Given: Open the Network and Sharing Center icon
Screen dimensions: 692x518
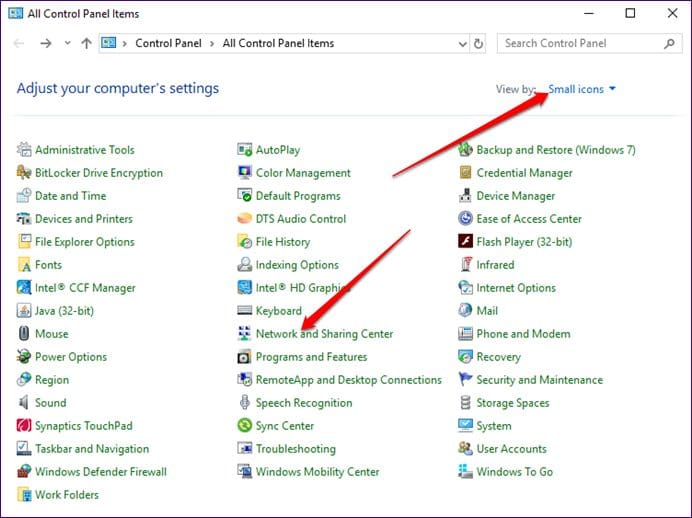Looking at the screenshot, I should click(x=244, y=334).
